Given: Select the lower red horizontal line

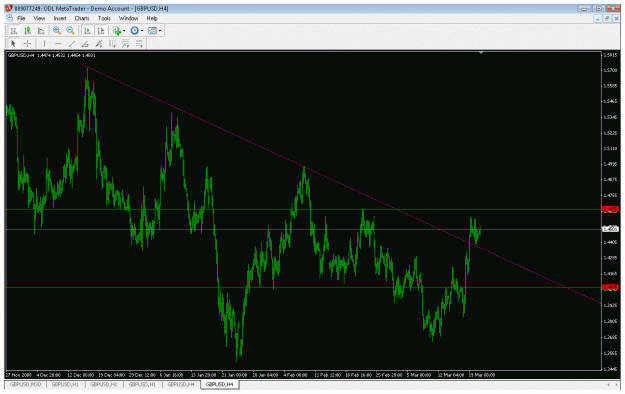Looking at the screenshot, I should coord(303,287).
